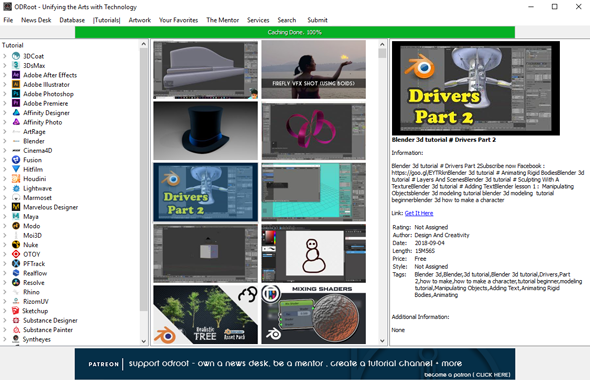This screenshot has width=590, height=380.
Task: Open the News Desk menu
Action: (36, 20)
